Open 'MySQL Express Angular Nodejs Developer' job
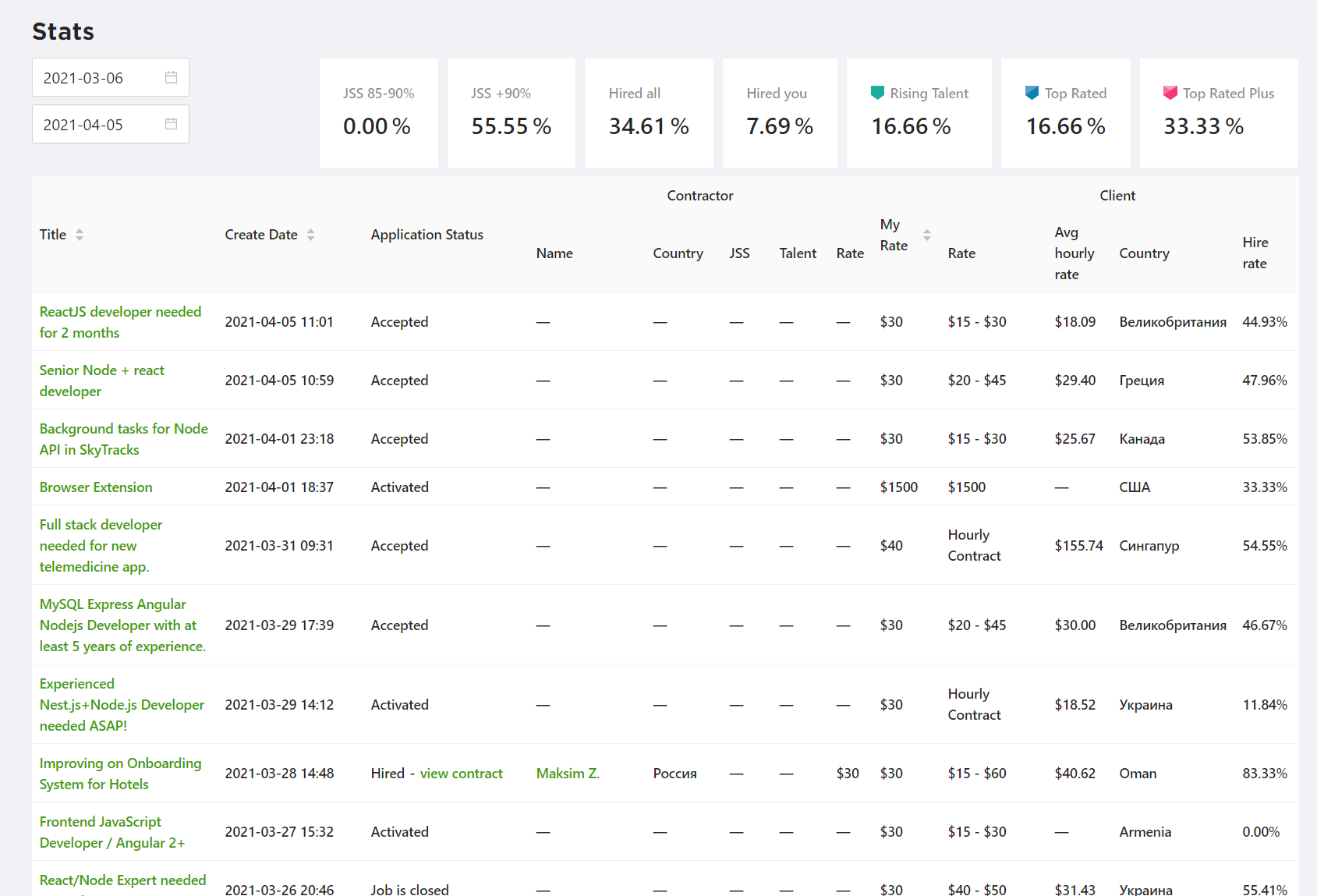This screenshot has width=1317, height=896. coord(122,625)
